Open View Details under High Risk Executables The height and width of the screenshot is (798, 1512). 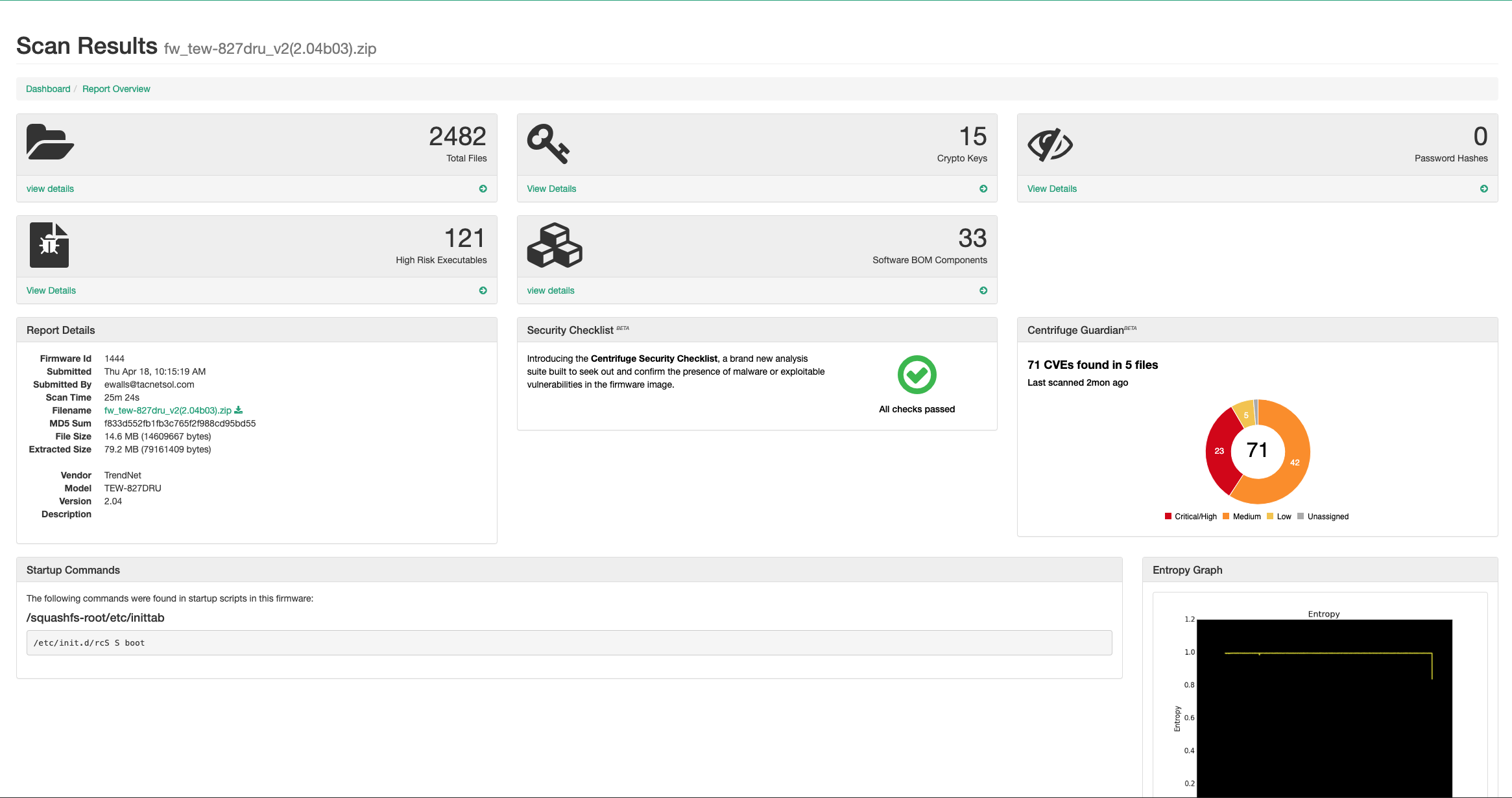[51, 290]
